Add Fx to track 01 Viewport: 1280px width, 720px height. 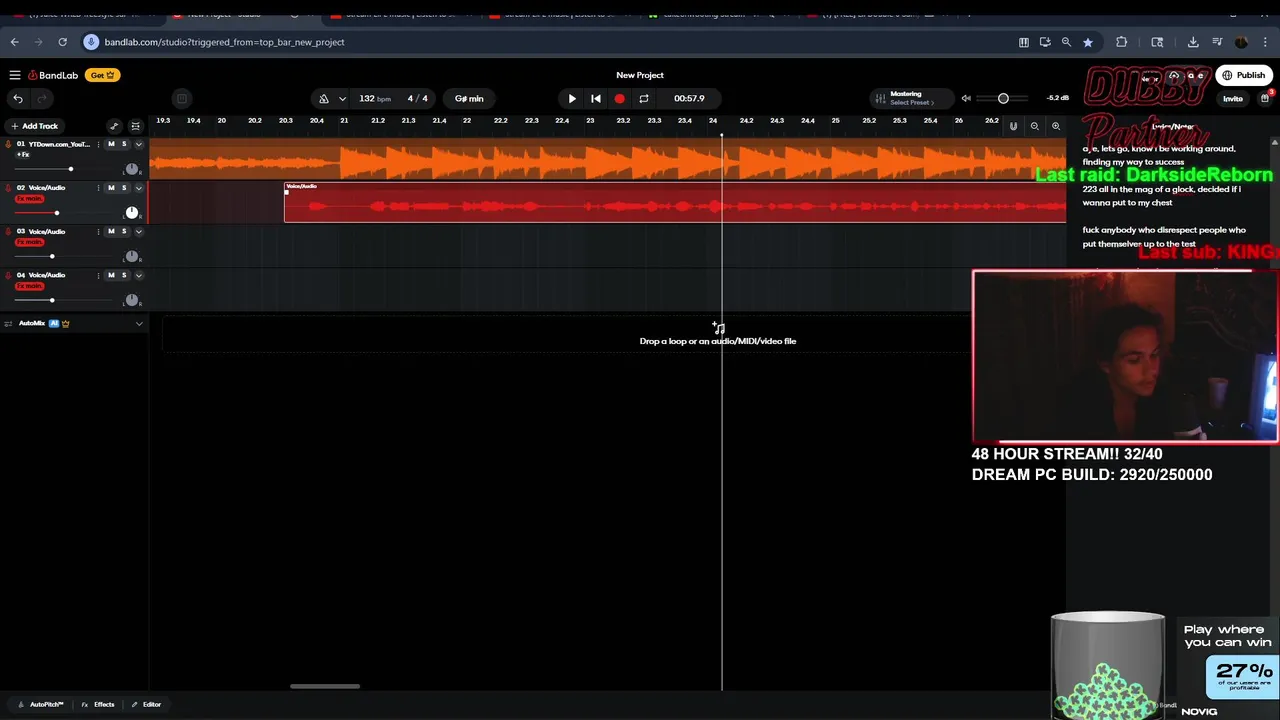click(x=22, y=155)
